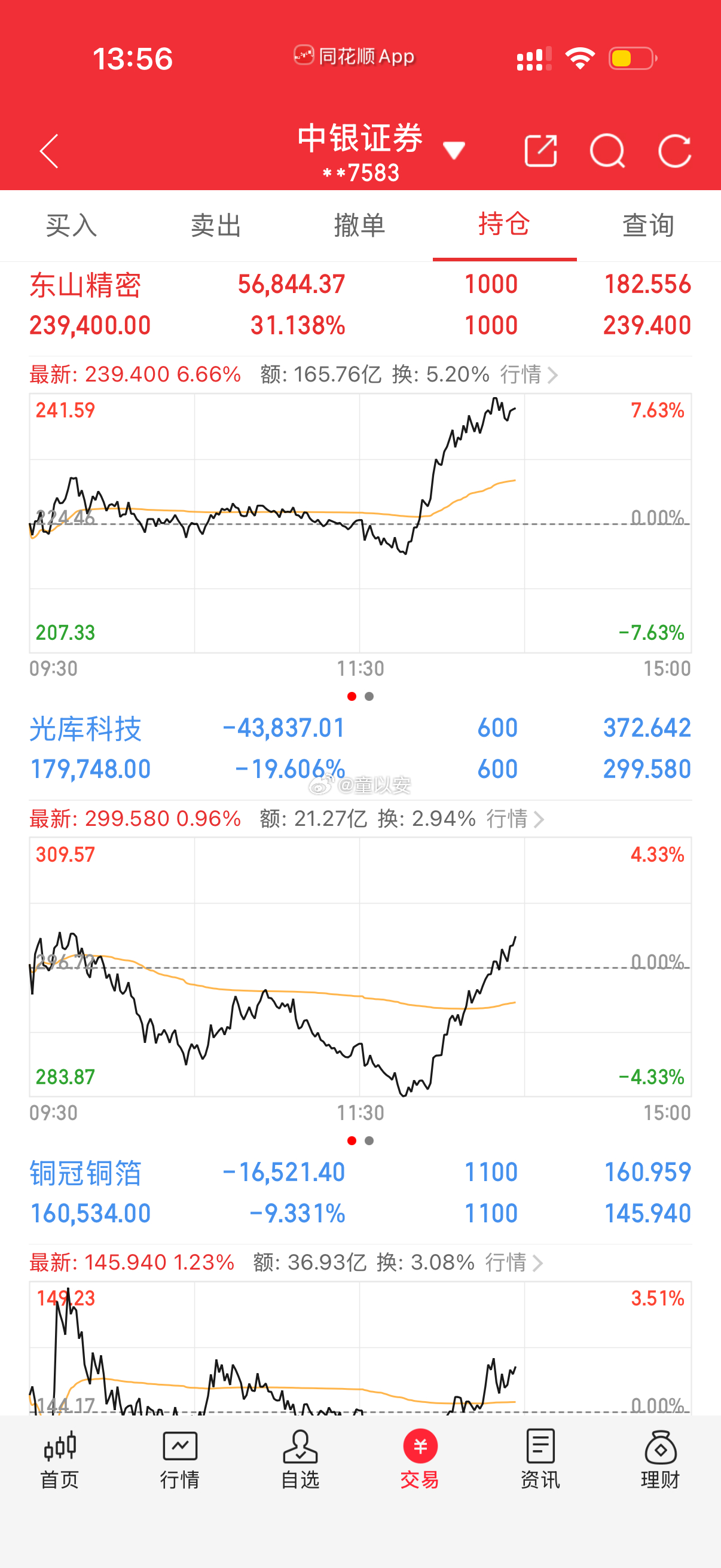Open the share/export icon in header
This screenshot has height=1568, width=721.
pyautogui.click(x=541, y=150)
